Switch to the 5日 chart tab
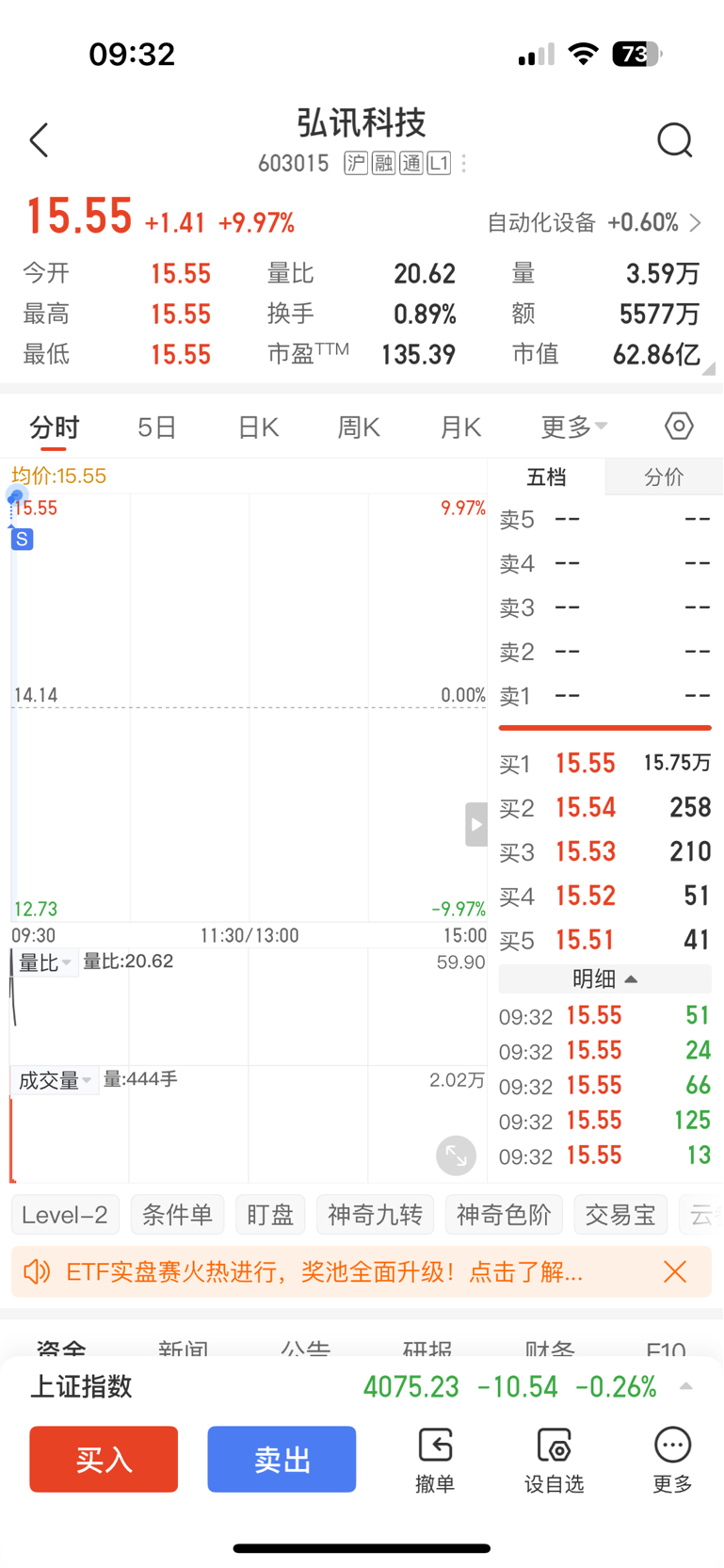Image resolution: width=724 pixels, height=1568 pixels. click(156, 428)
